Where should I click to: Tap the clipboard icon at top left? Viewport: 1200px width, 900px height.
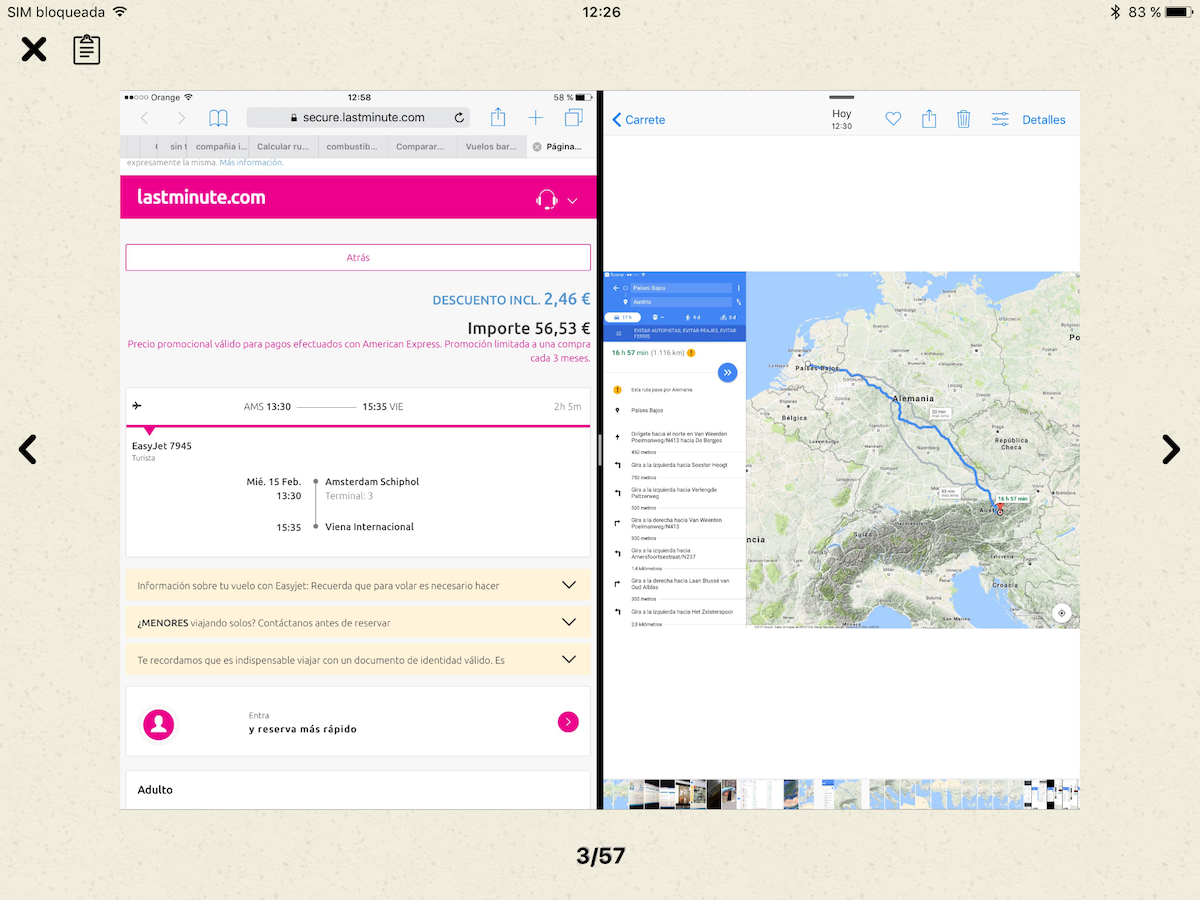[x=87, y=50]
